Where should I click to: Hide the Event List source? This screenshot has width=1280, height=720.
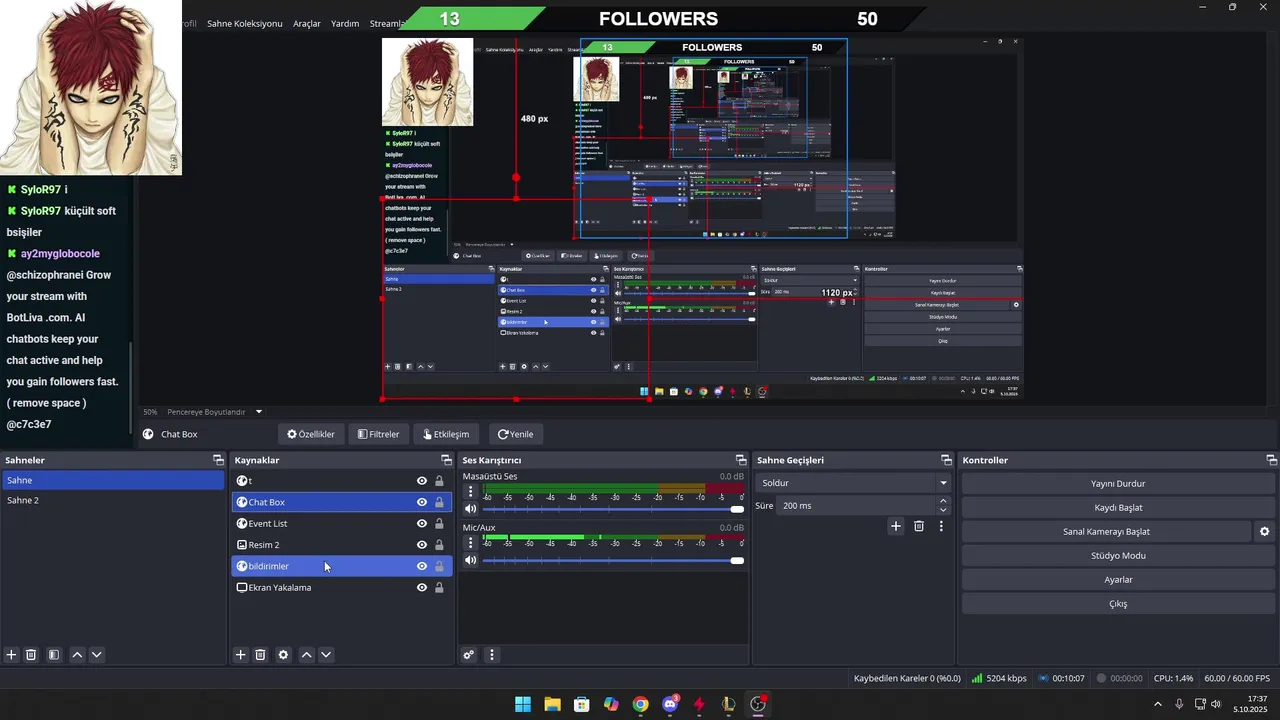pos(422,524)
